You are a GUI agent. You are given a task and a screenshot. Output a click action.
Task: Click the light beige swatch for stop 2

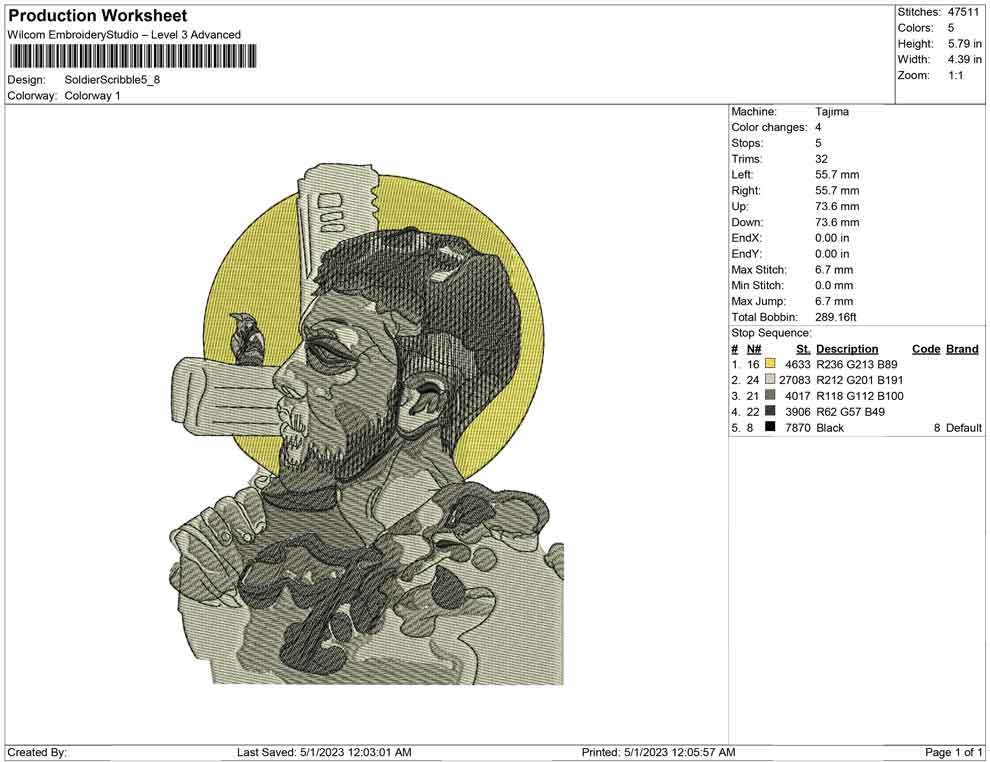point(770,379)
